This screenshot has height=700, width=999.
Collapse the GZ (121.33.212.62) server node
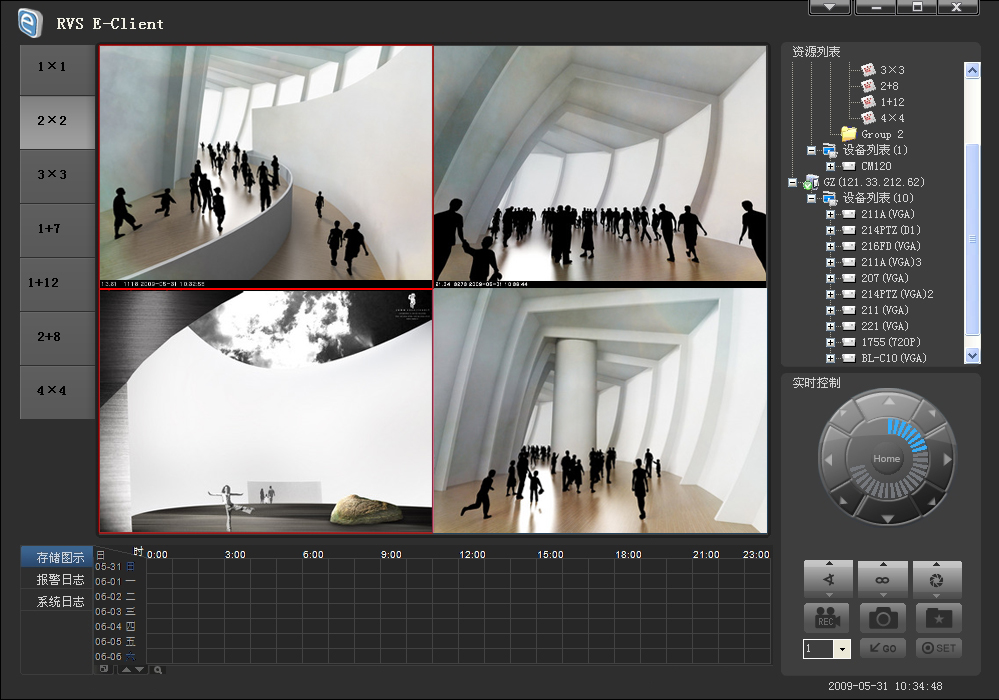pyautogui.click(x=792, y=182)
